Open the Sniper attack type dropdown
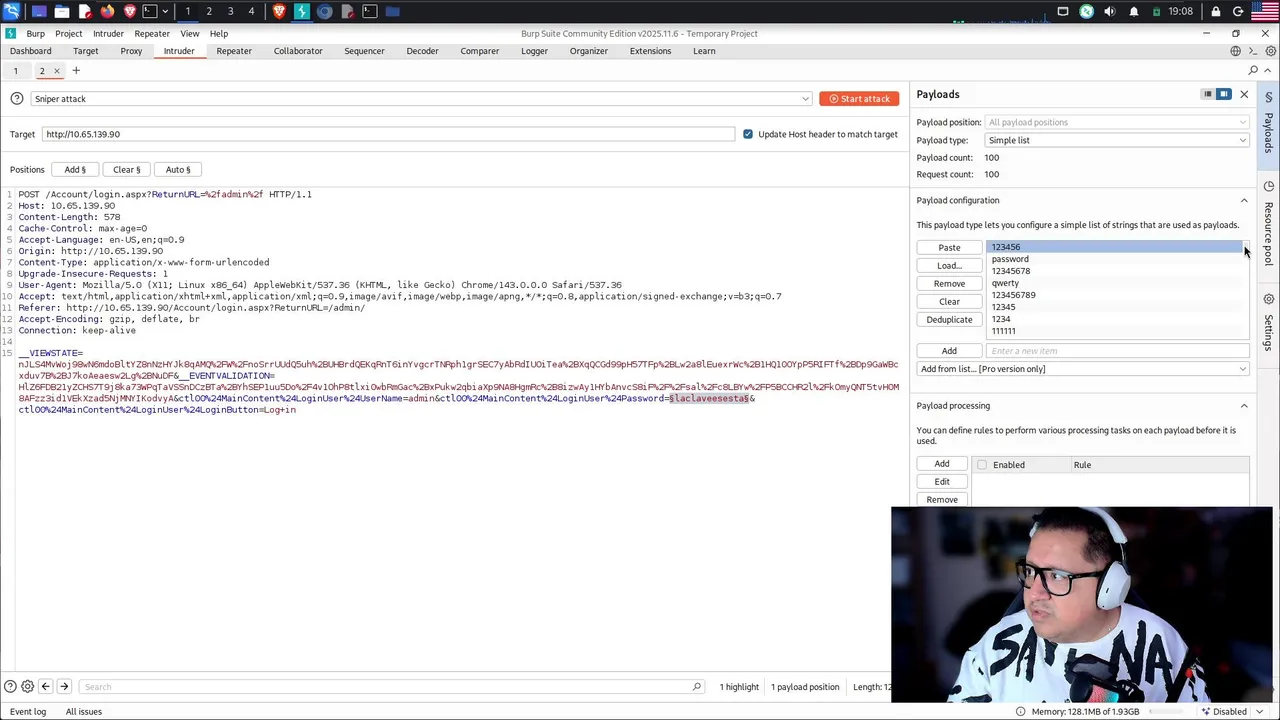Viewport: 1280px width, 720px height. [421, 98]
